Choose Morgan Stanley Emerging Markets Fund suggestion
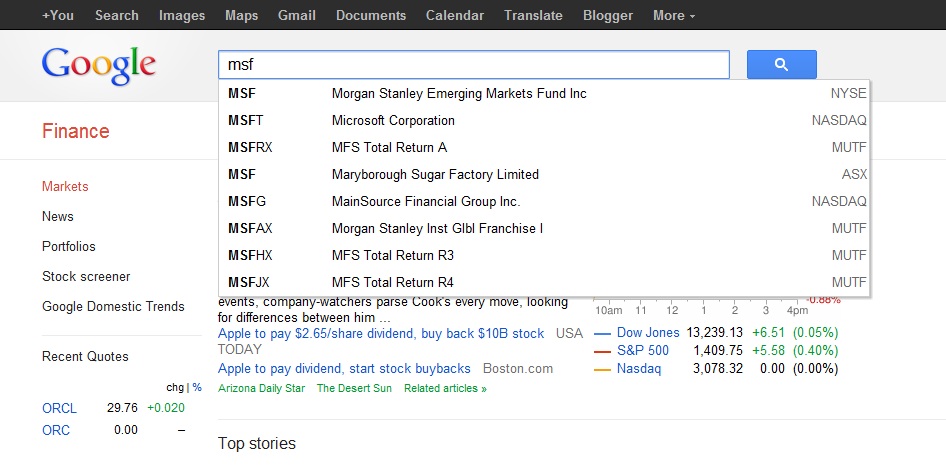The width and height of the screenshot is (946, 471). (459, 94)
